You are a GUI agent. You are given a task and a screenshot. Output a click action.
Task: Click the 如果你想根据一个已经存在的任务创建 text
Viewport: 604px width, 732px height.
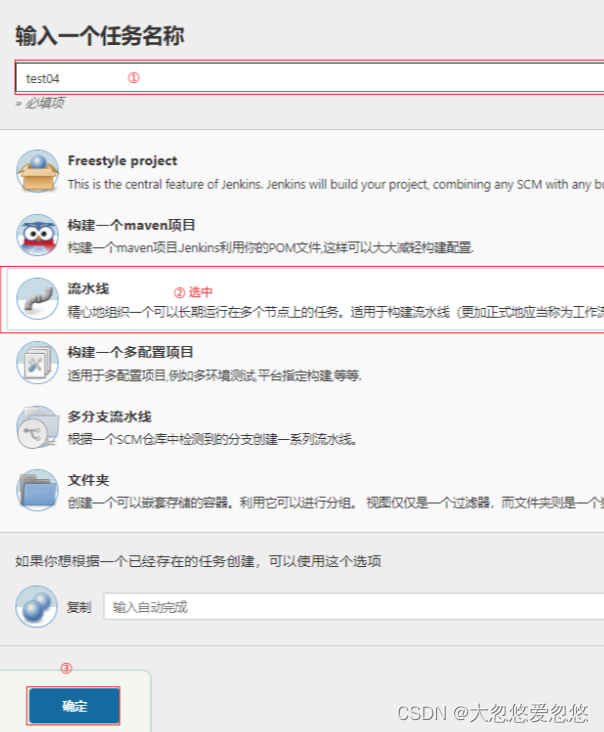click(x=198, y=561)
